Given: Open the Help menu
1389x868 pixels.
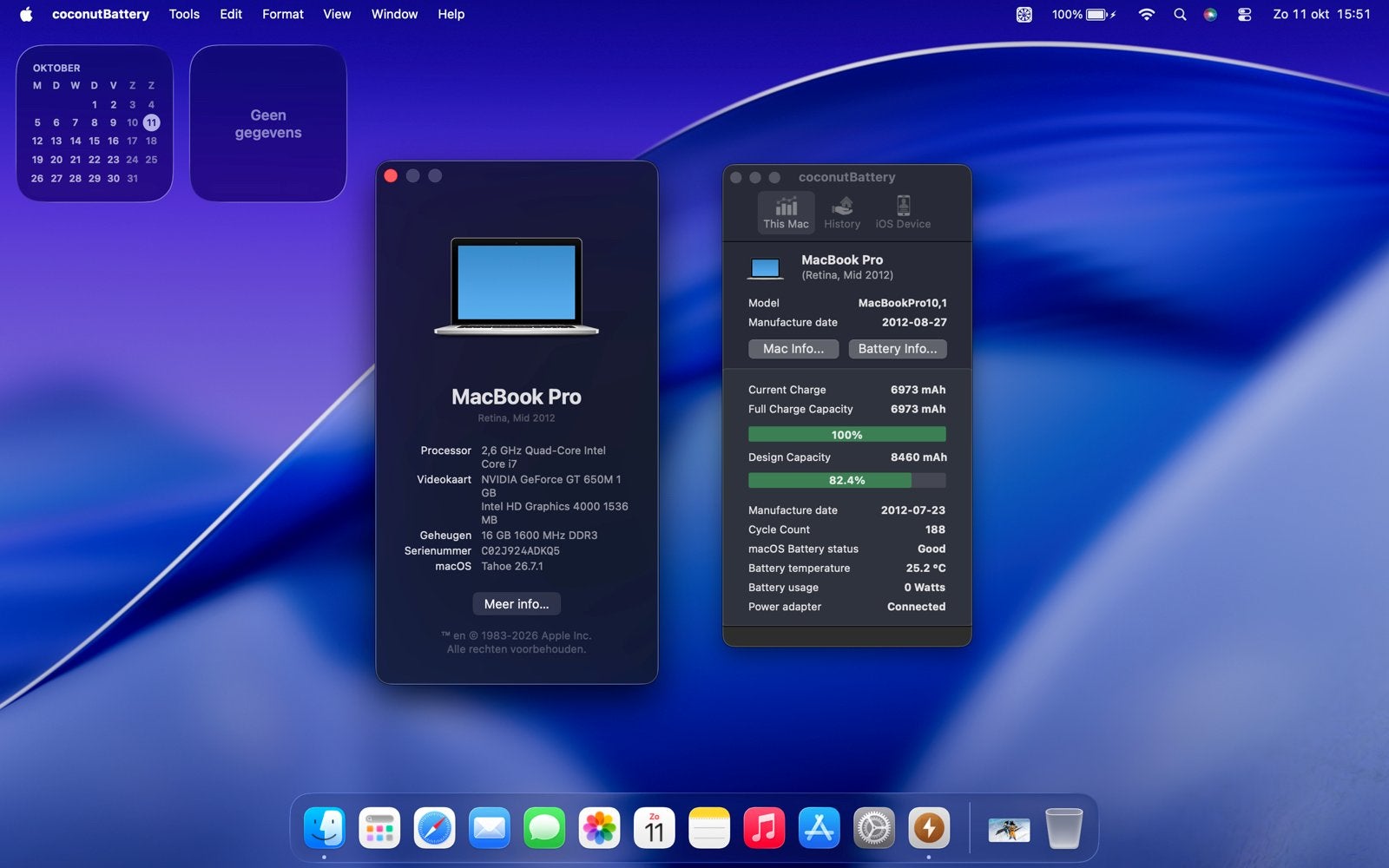Looking at the screenshot, I should [451, 14].
